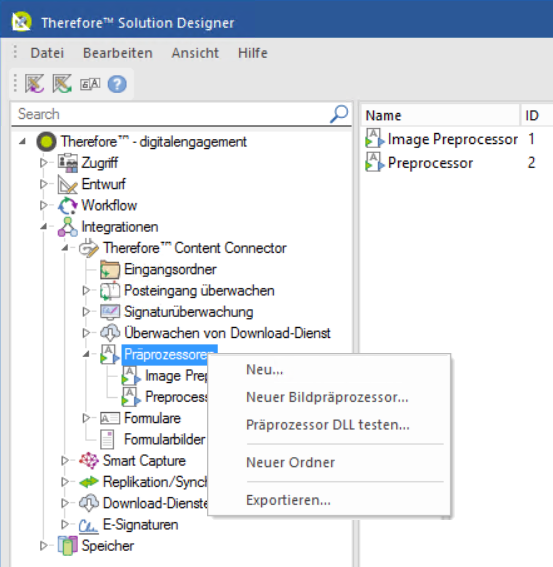Screen dimensions: 553x567
Task: Select Eingangsordner tree item
Action: pos(170,269)
